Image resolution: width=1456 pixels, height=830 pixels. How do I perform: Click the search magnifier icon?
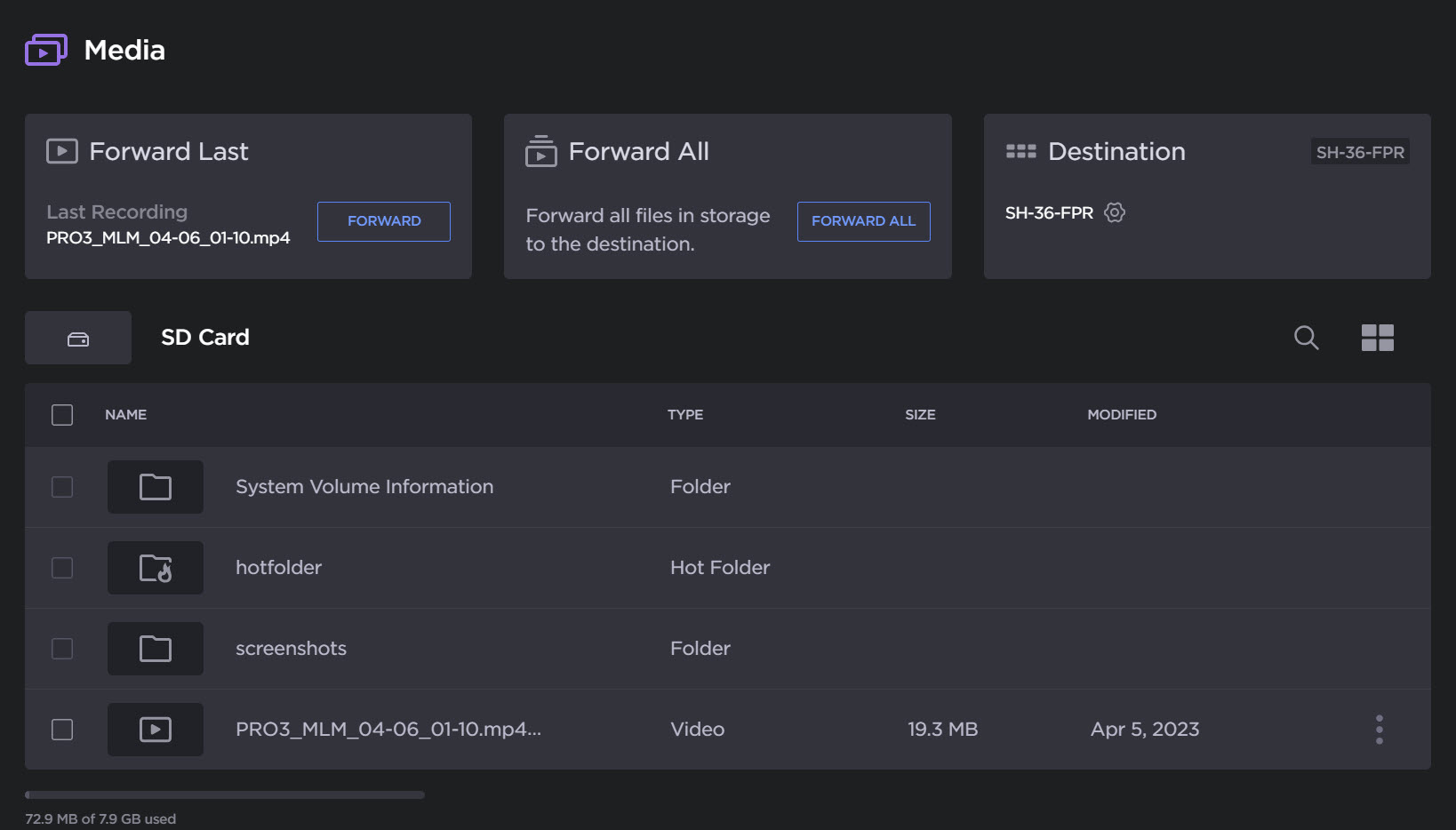[x=1306, y=338]
